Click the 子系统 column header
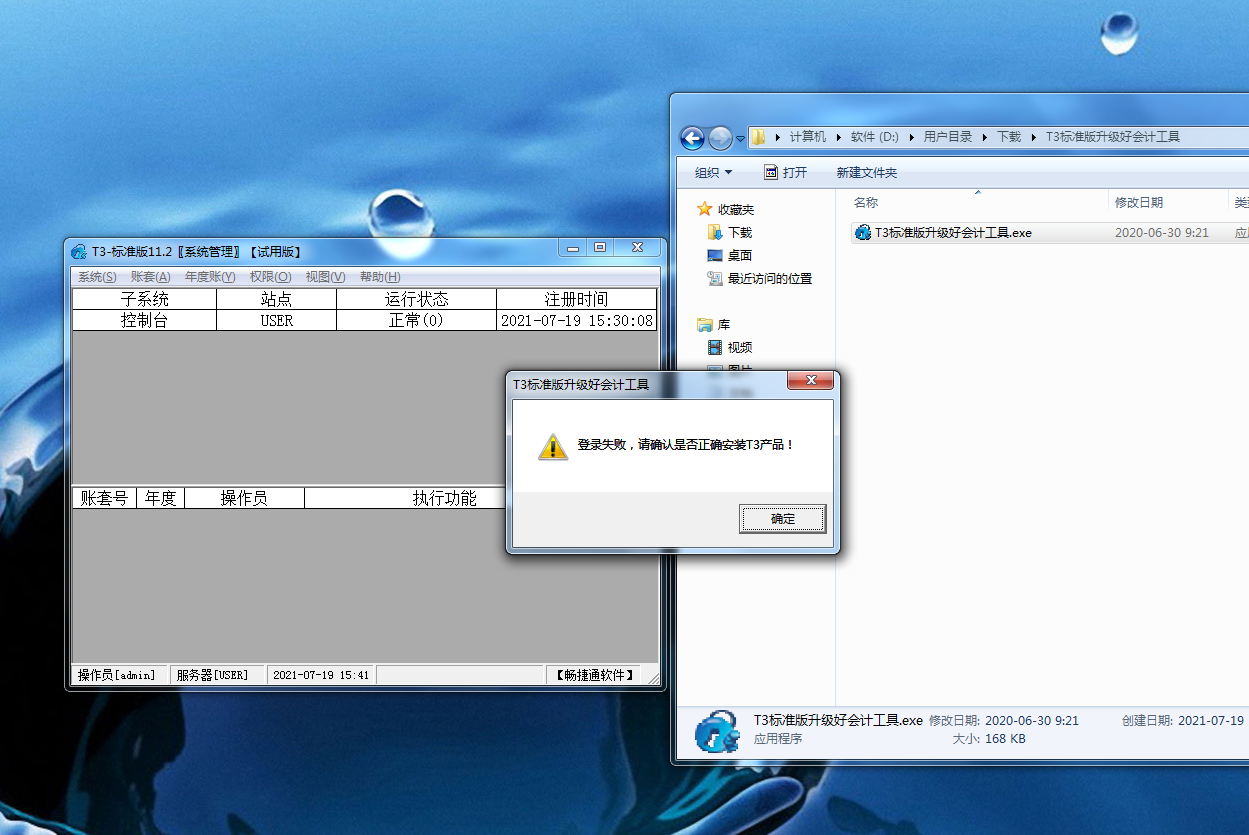1249x835 pixels. click(144, 299)
